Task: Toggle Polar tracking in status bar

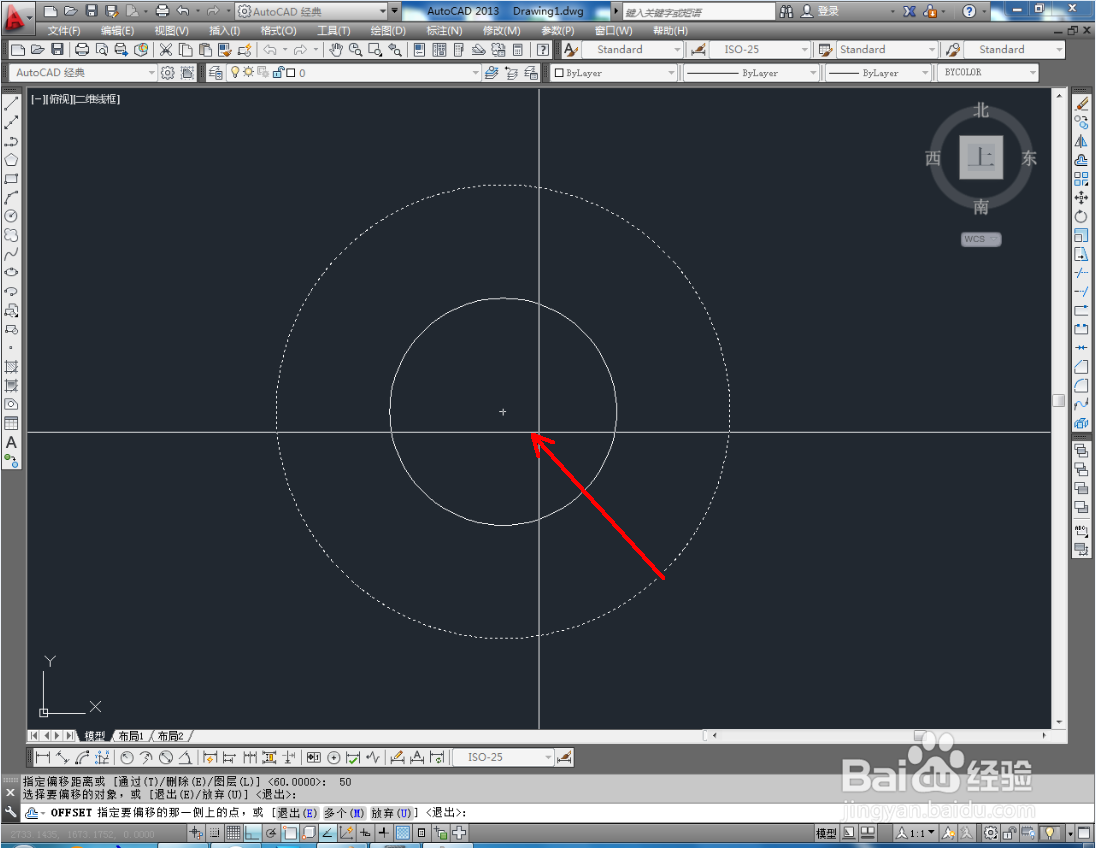Action: pyautogui.click(x=271, y=833)
